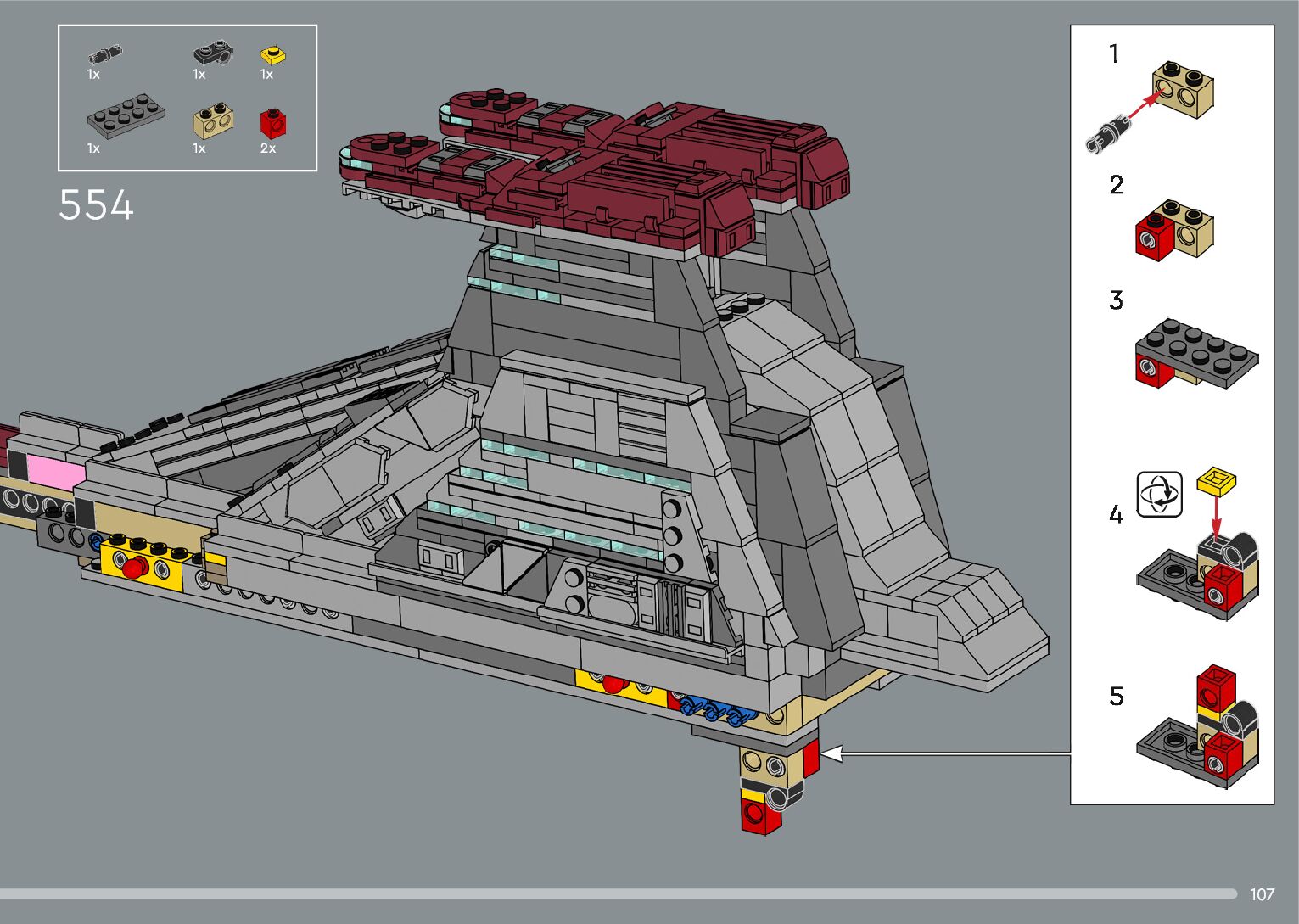The height and width of the screenshot is (924, 1299).
Task: Click the step number 554
Action: tap(96, 205)
